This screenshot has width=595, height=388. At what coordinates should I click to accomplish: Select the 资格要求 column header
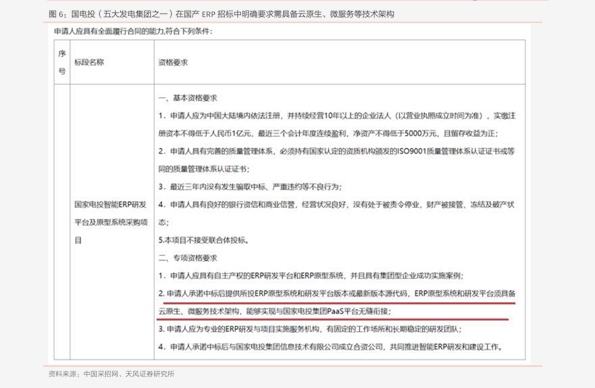173,62
